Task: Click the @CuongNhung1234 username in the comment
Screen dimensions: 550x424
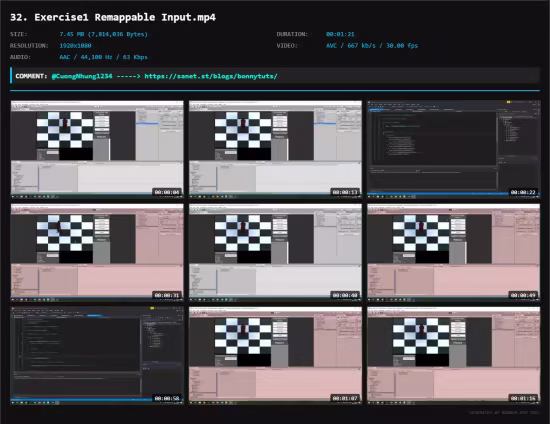Action: coord(82,76)
